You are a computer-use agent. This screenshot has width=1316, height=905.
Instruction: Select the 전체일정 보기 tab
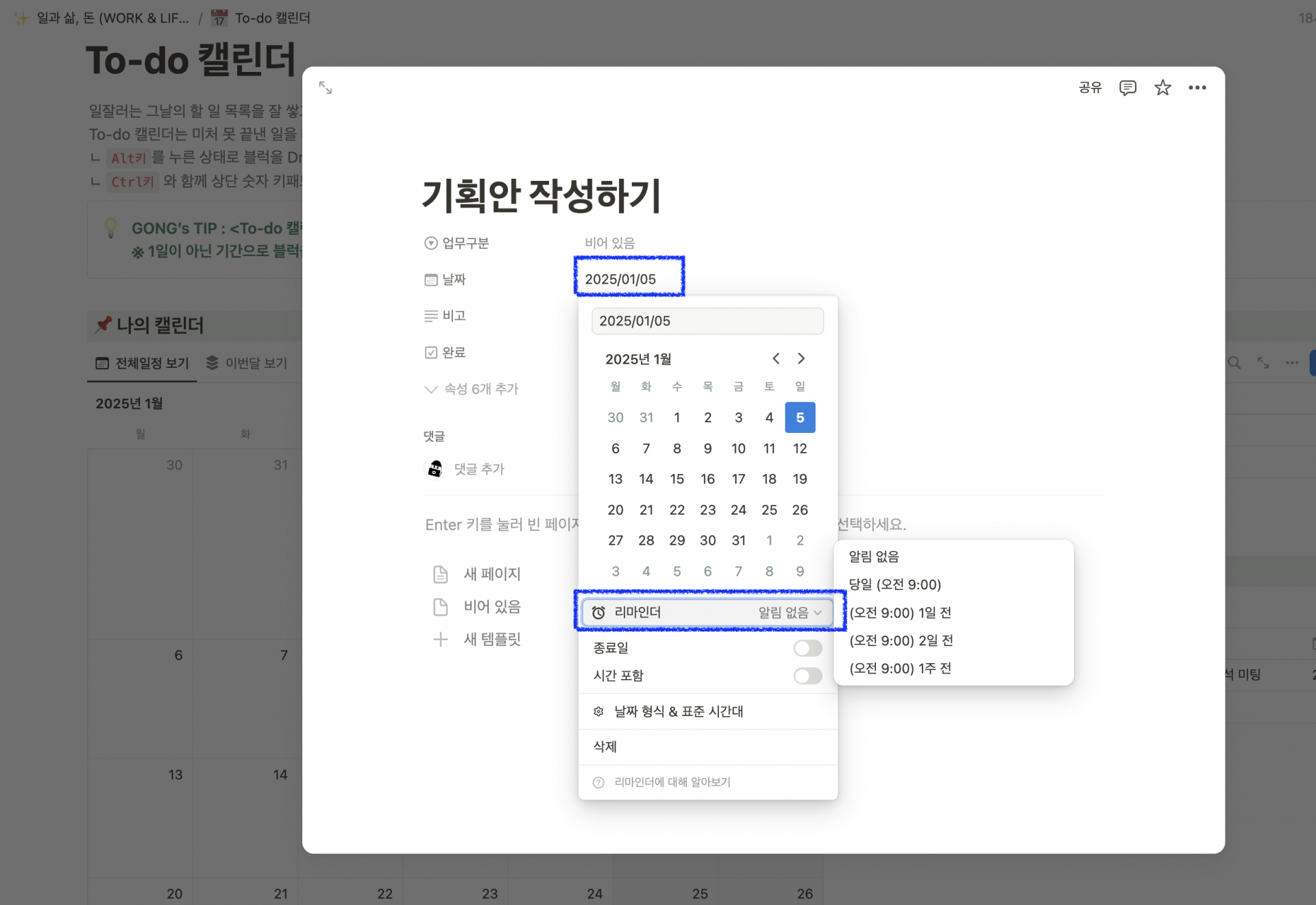click(142, 363)
